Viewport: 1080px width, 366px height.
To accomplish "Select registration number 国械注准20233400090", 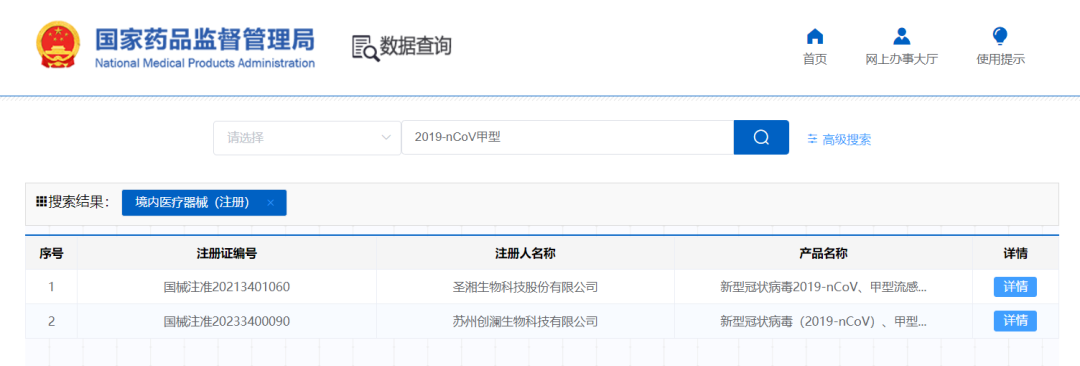I will [227, 321].
